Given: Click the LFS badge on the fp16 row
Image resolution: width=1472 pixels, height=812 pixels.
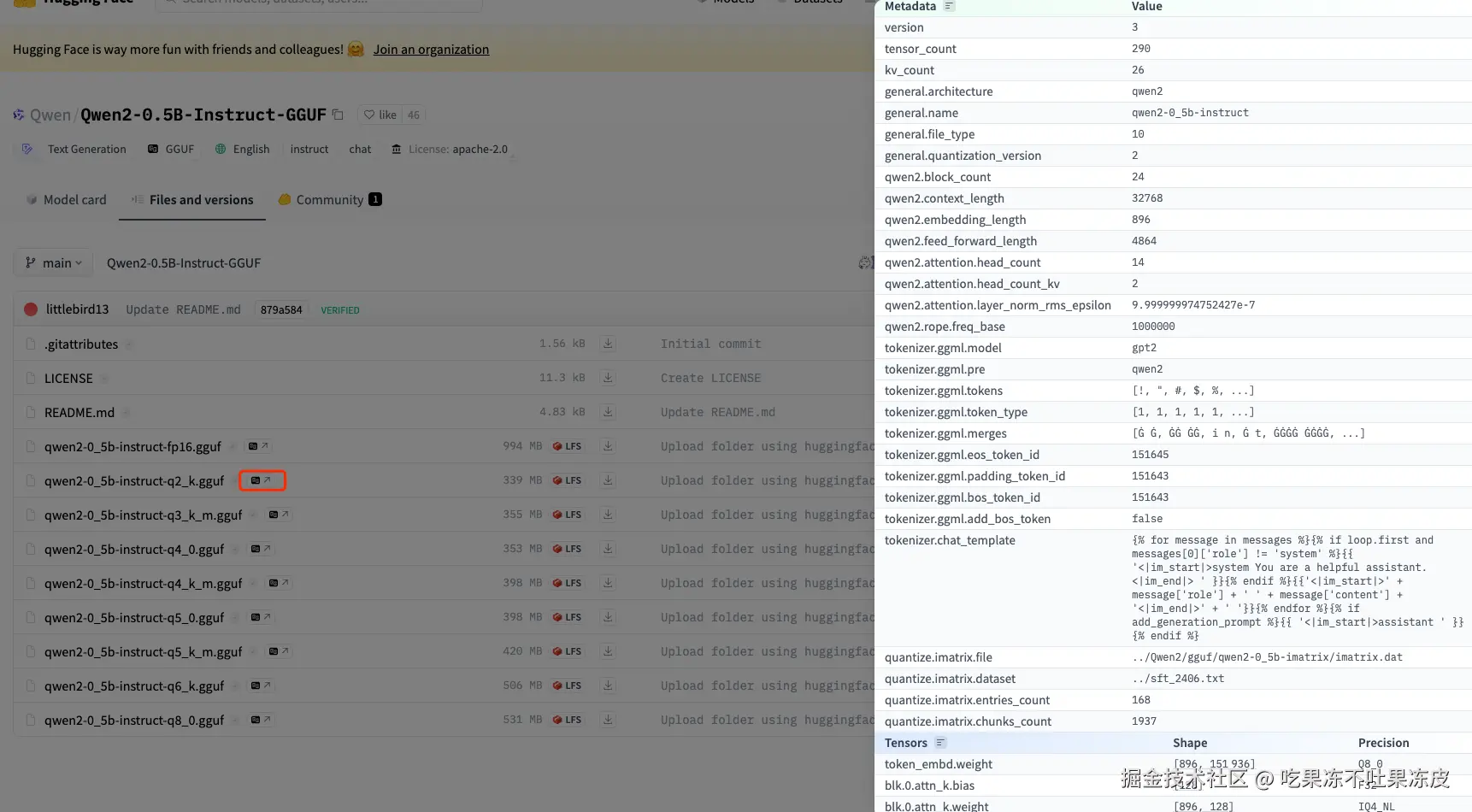Looking at the screenshot, I should click(x=567, y=446).
